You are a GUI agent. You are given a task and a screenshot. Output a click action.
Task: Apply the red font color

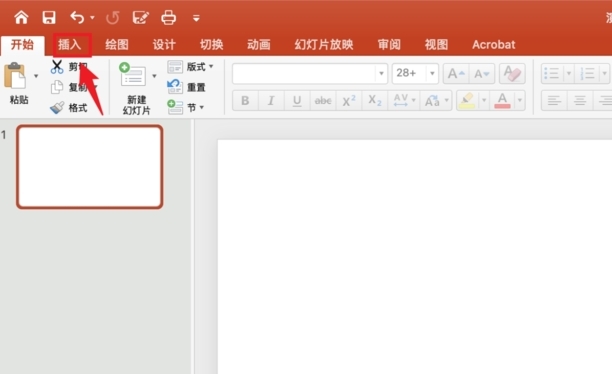pyautogui.click(x=502, y=101)
